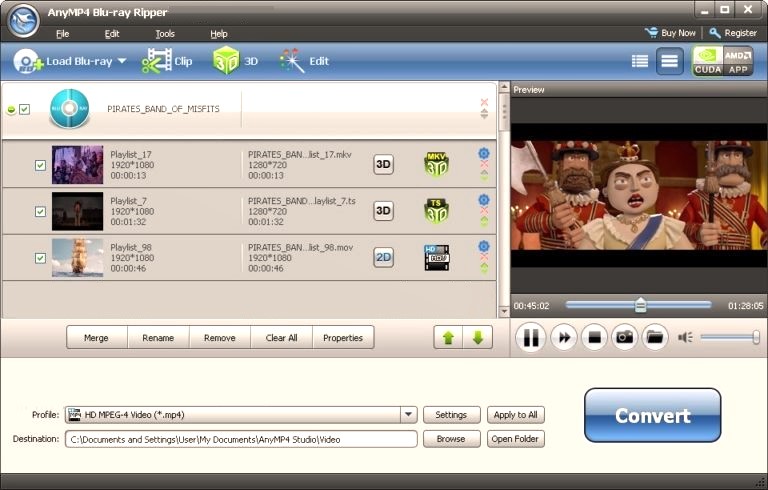Toggle NVIDIA CUDA acceleration
768x490 pixels.
pos(707,61)
